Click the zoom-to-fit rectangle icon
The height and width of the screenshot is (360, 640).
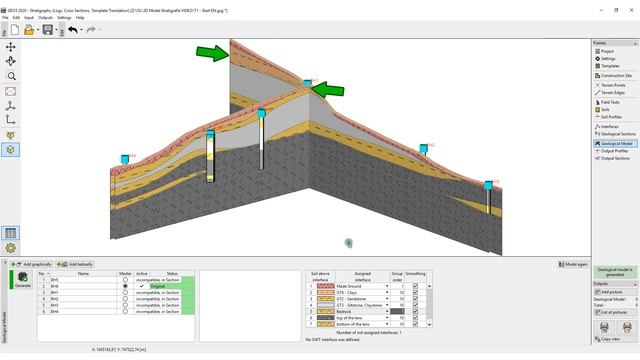[x=11, y=91]
